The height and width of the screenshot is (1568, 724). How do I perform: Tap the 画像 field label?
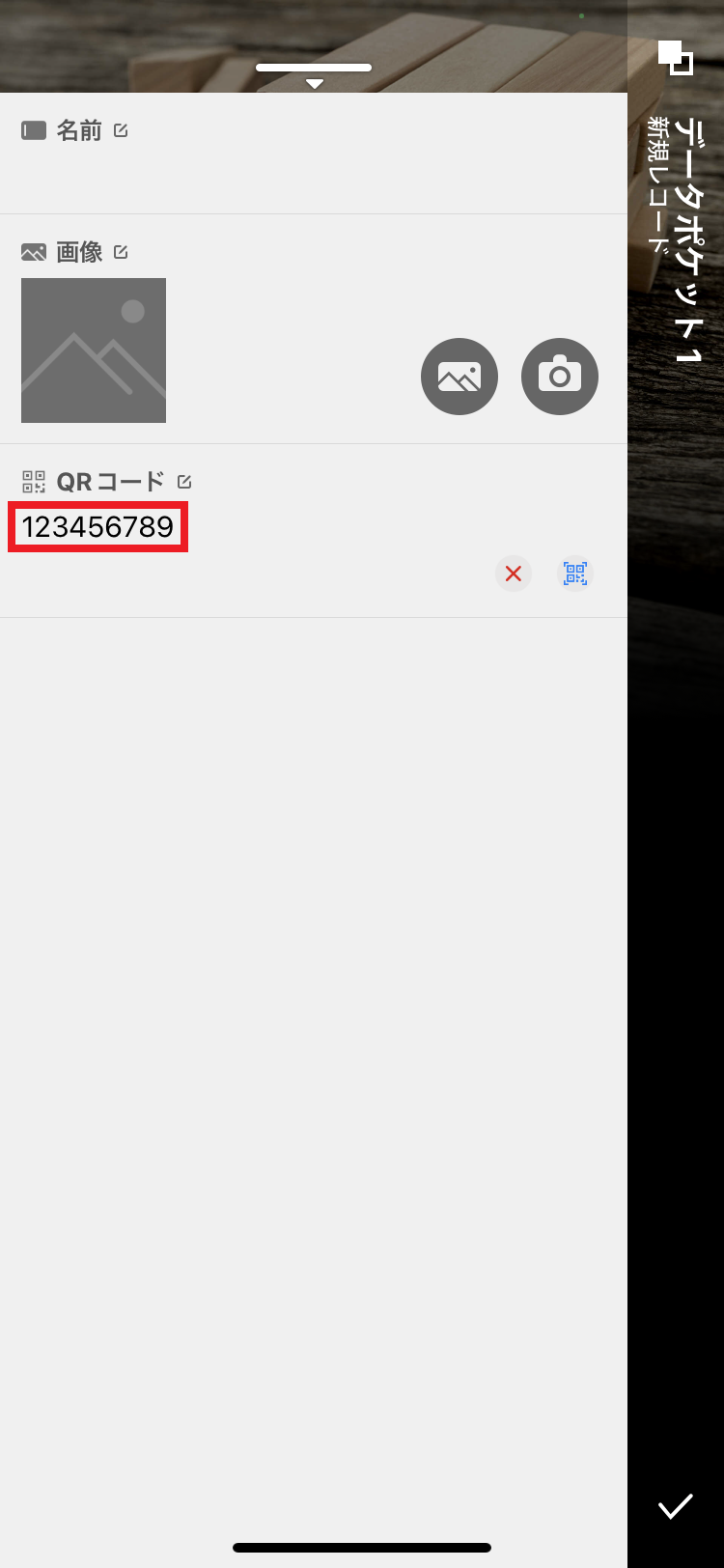tap(79, 252)
